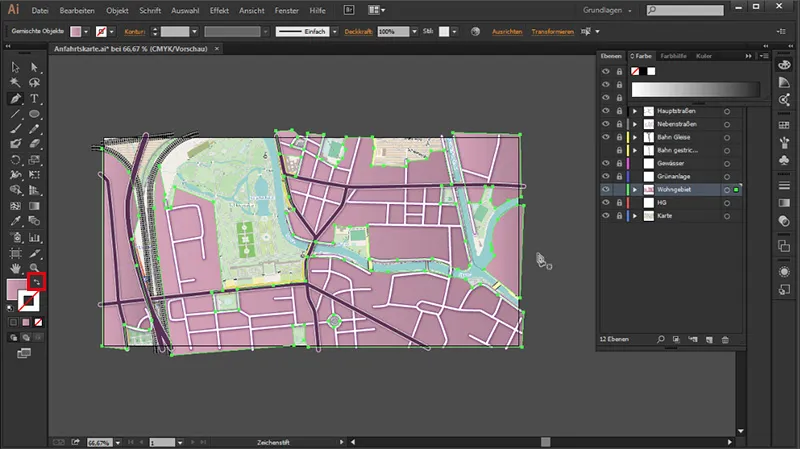
Task: Select the Magic Wand tool
Action: point(15,83)
